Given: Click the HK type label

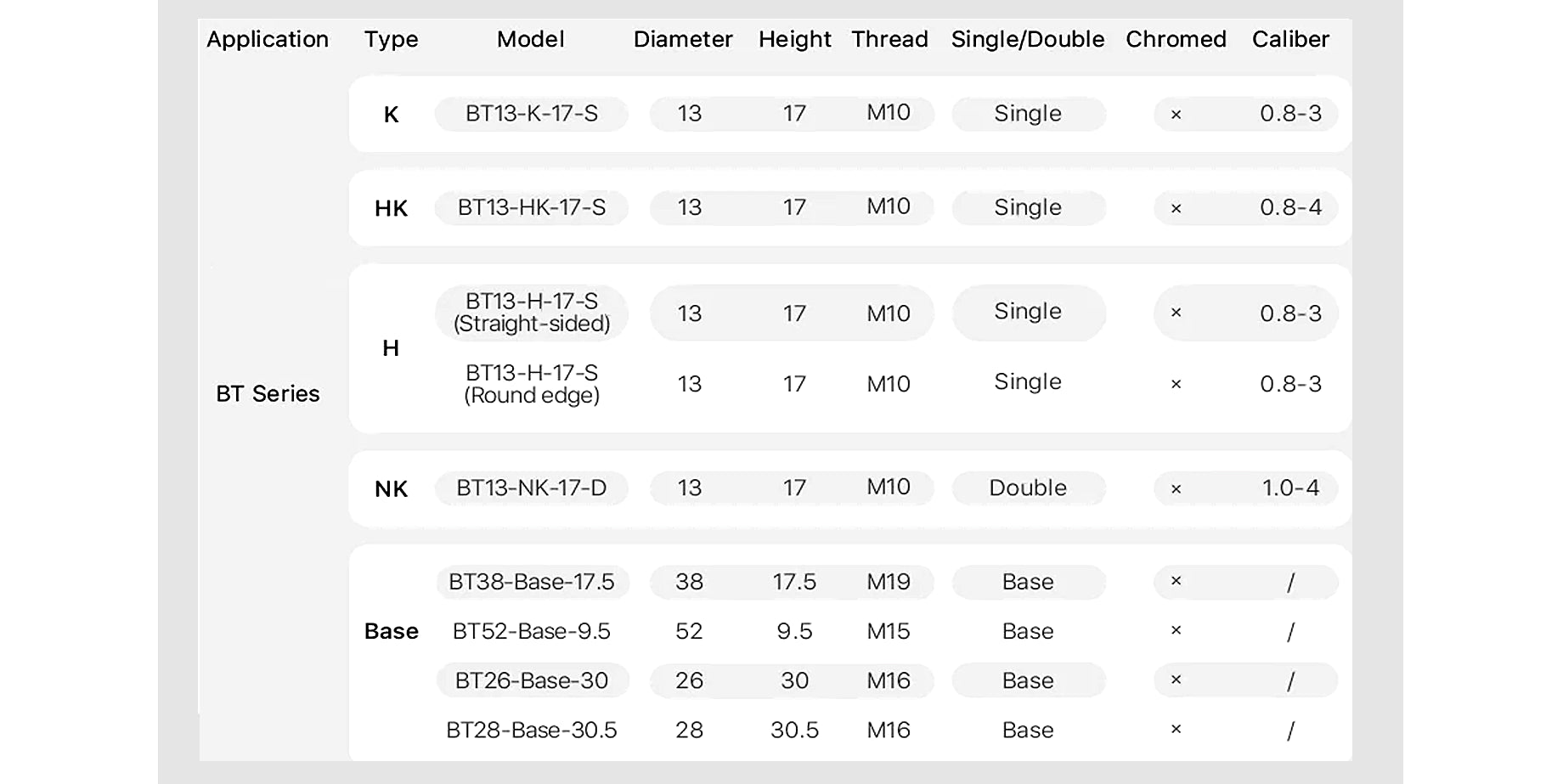Looking at the screenshot, I should click(391, 209).
